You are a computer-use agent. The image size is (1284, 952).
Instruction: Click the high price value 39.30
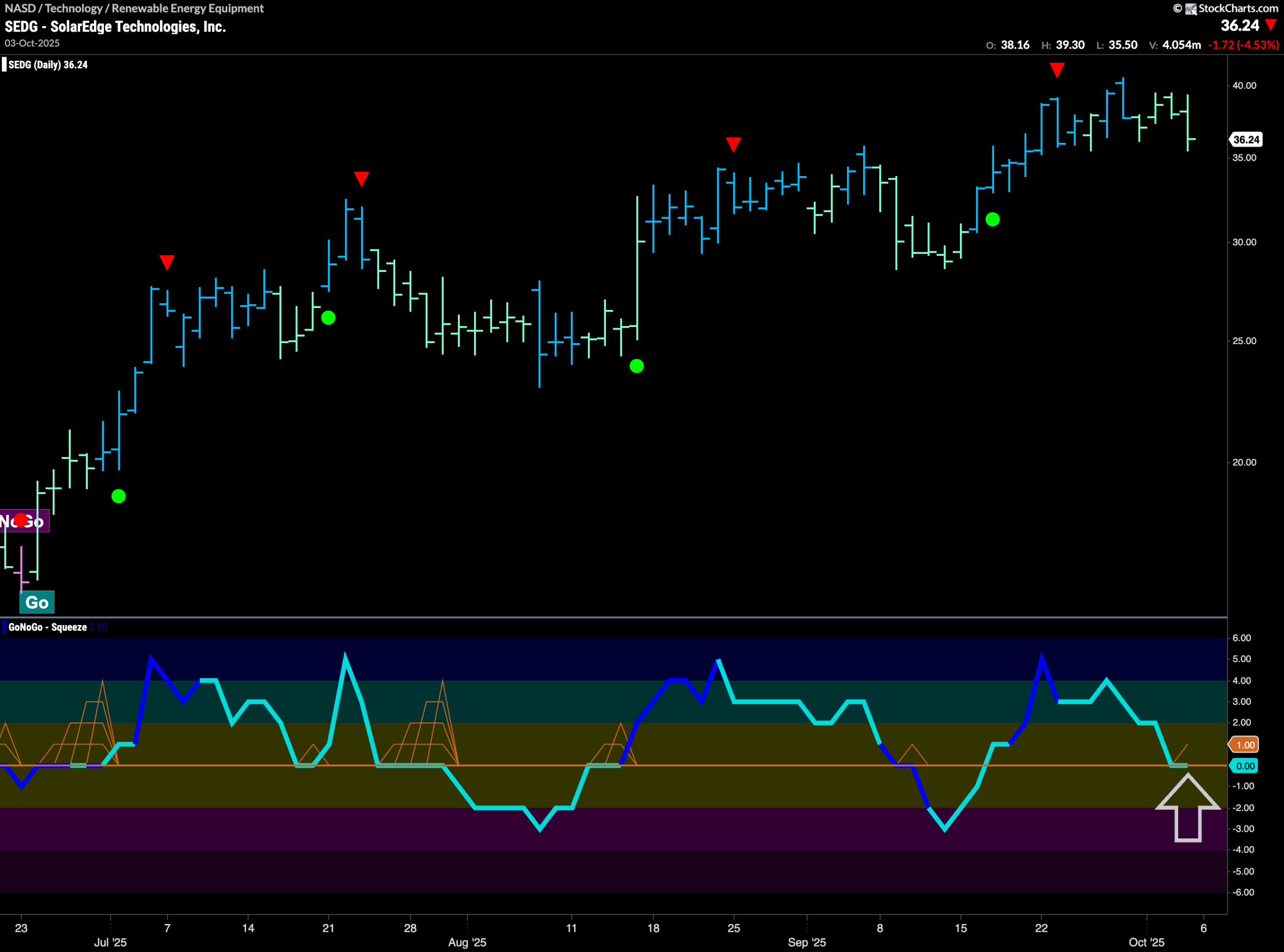[1070, 45]
